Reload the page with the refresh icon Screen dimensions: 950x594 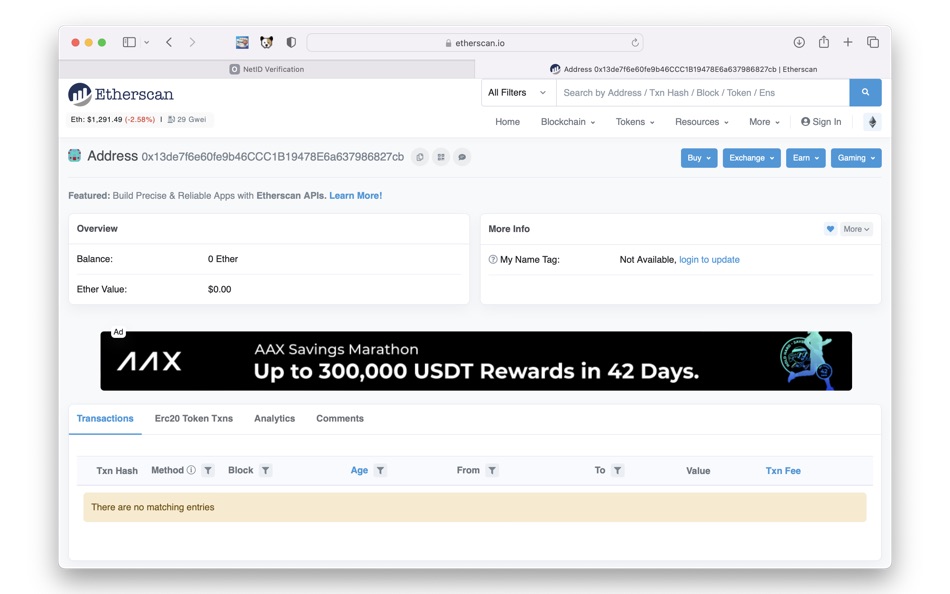click(x=635, y=43)
